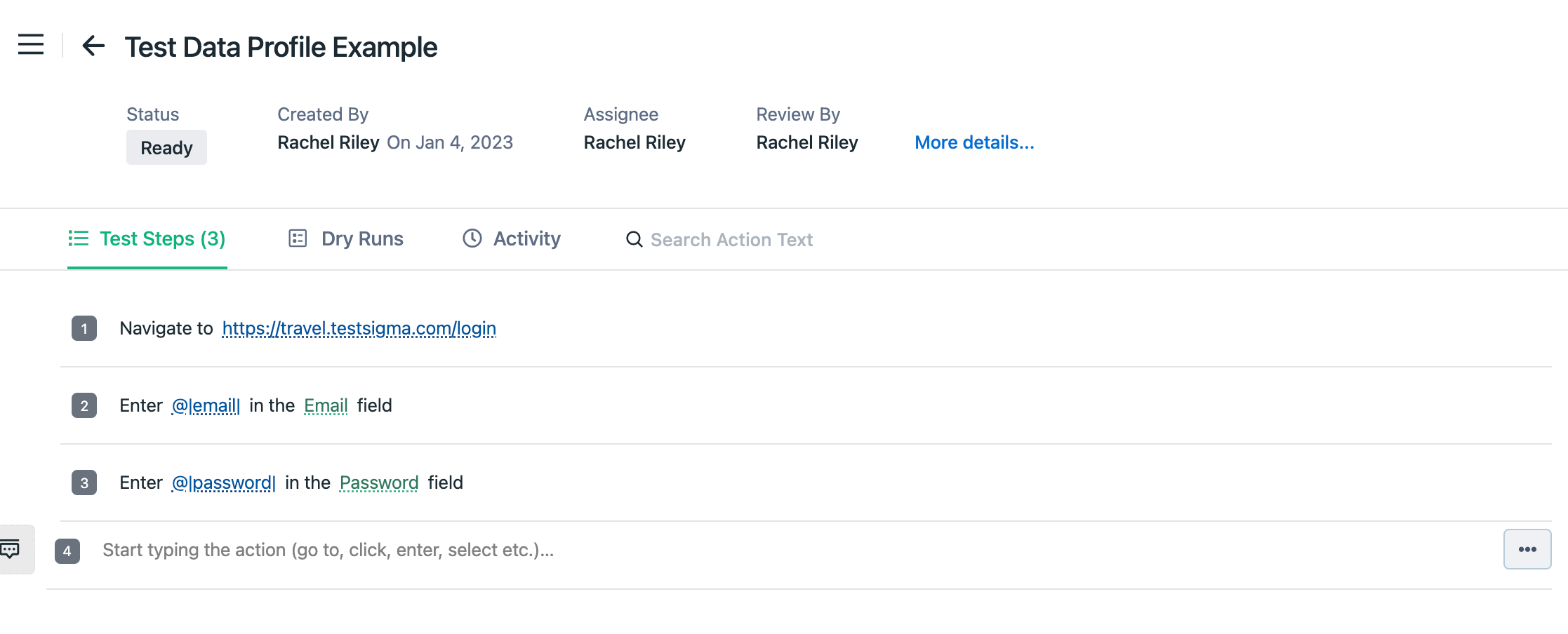This screenshot has height=634, width=1568.
Task: Open the three-dots more options button
Action: tap(1527, 549)
